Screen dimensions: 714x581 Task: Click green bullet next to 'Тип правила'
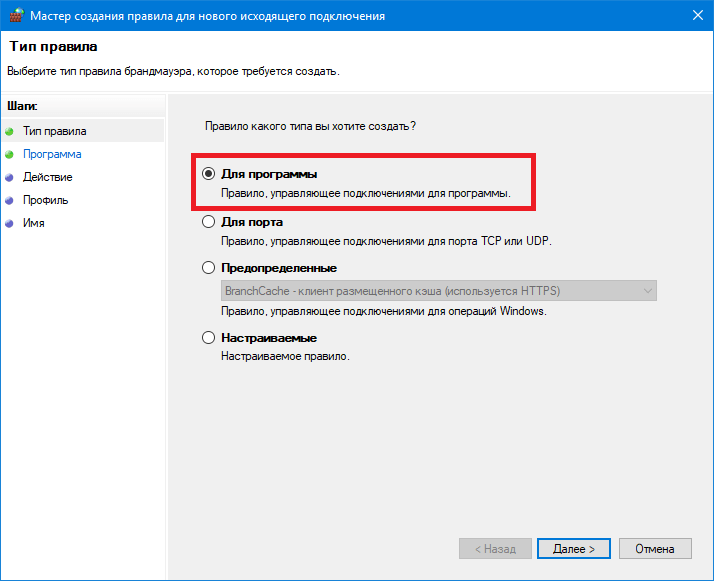tap(10, 132)
